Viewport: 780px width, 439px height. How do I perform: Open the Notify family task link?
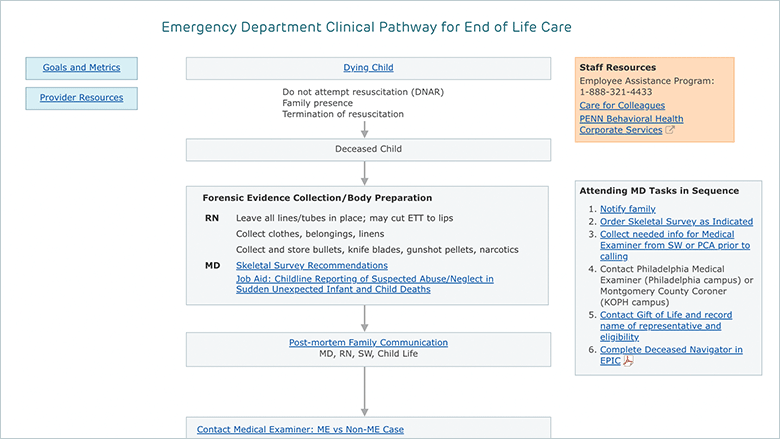[x=628, y=209]
